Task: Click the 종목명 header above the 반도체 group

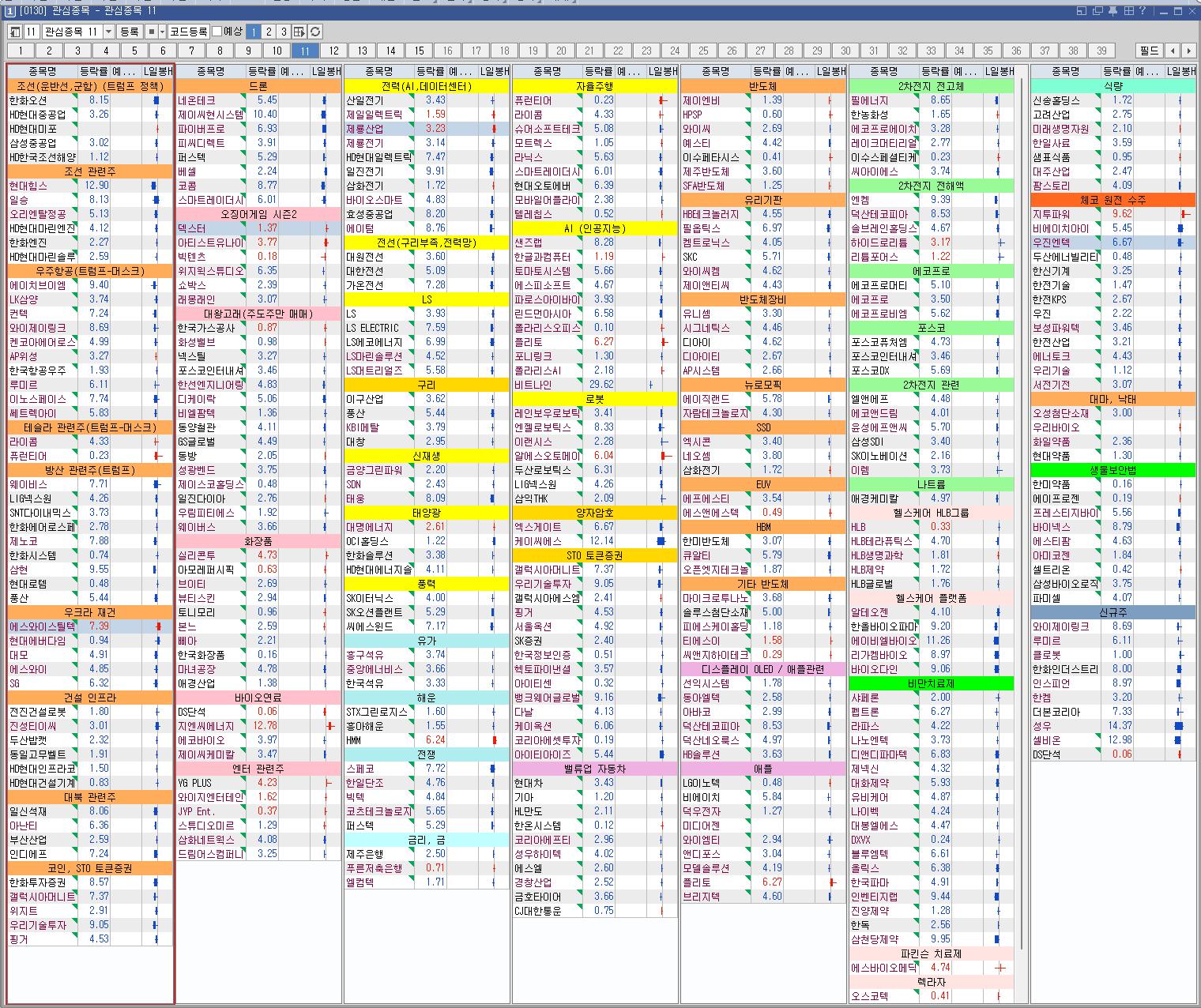Action: pos(715,71)
